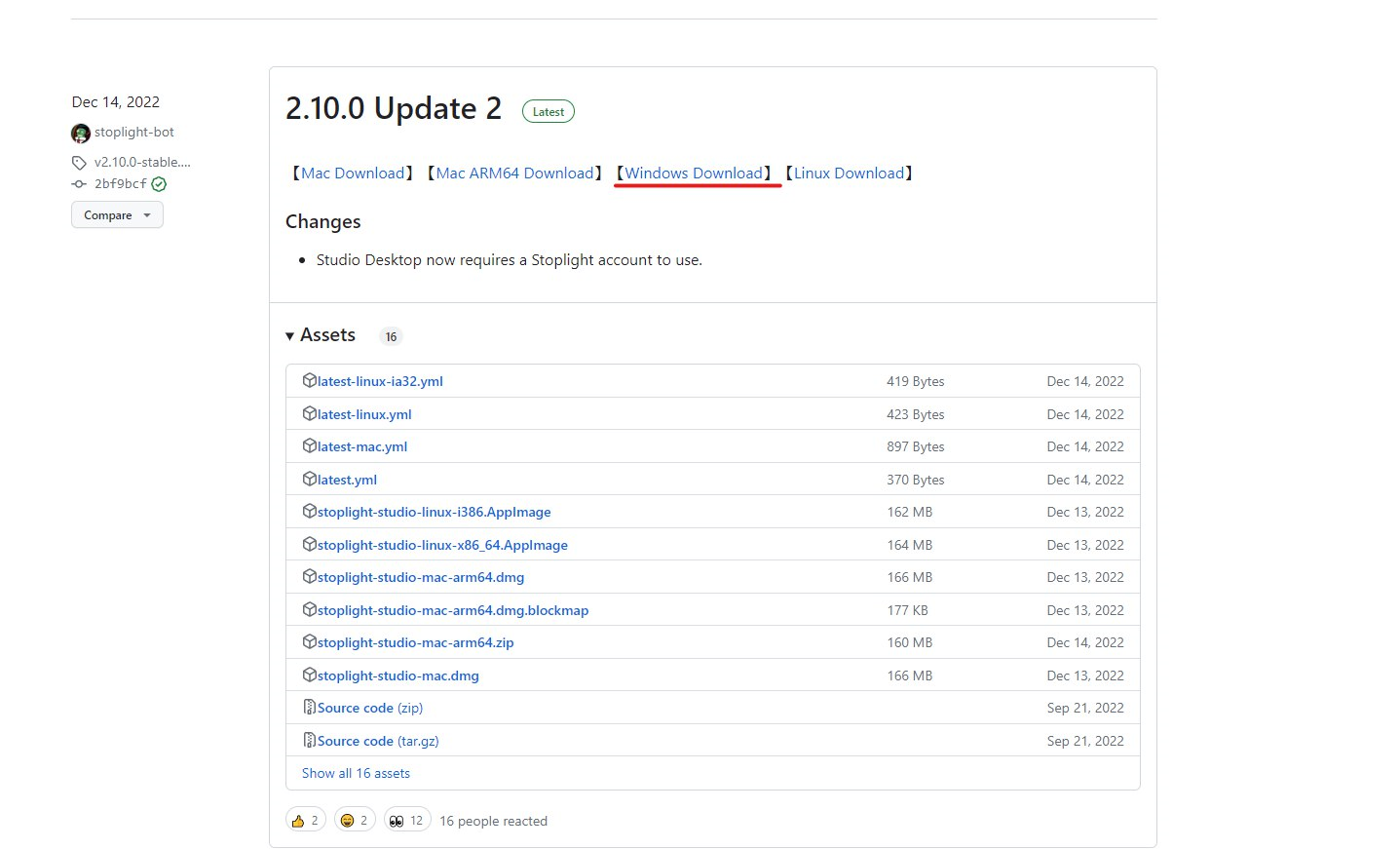Click the '177 KB' size value
The image size is (1400, 849).
pos(908,610)
